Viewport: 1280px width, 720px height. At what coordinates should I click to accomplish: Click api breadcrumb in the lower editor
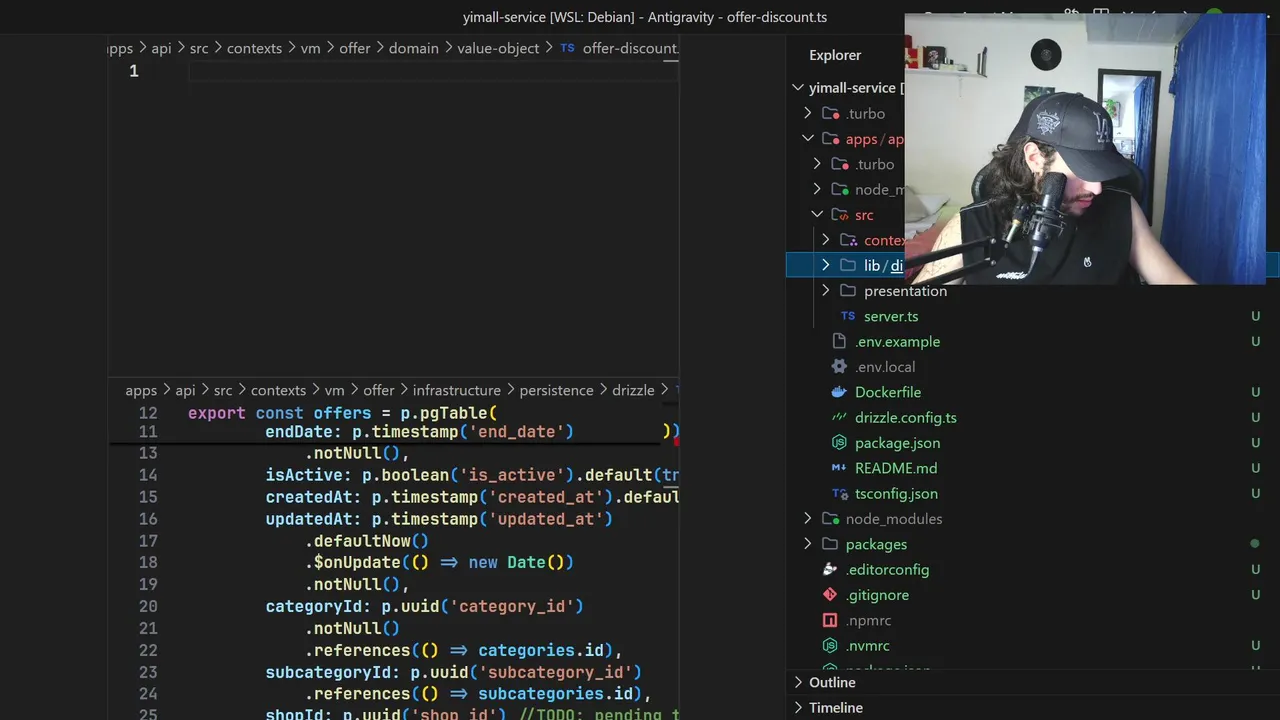tap(185, 390)
